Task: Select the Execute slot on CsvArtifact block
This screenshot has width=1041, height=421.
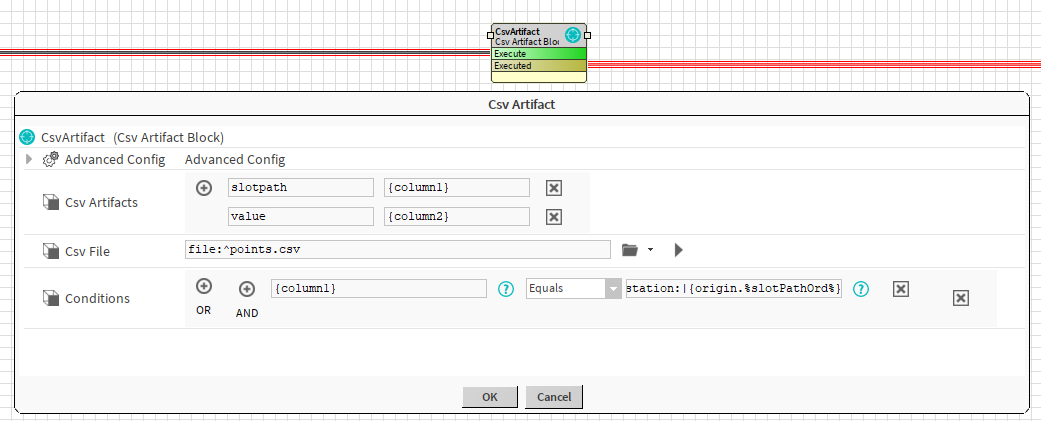Action: tap(538, 54)
